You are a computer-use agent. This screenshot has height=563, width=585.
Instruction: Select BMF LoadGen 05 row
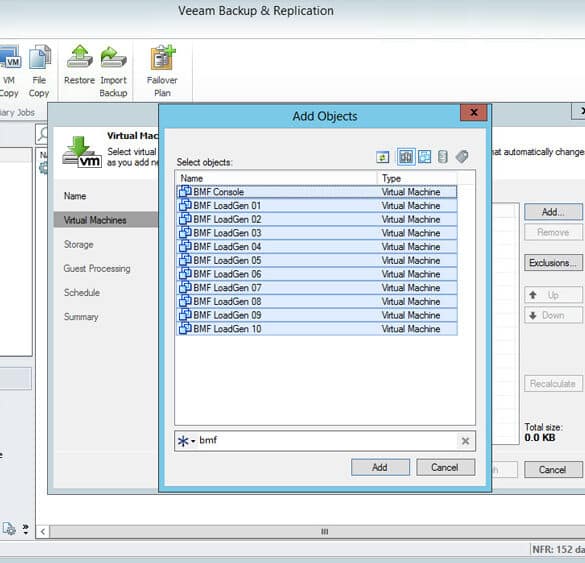(x=317, y=260)
